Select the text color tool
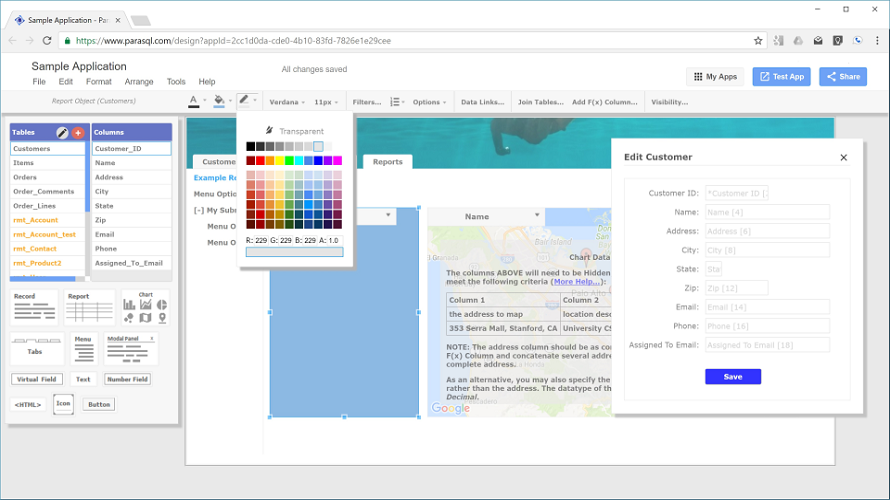Screen dimensions: 890x500 tap(193, 101)
